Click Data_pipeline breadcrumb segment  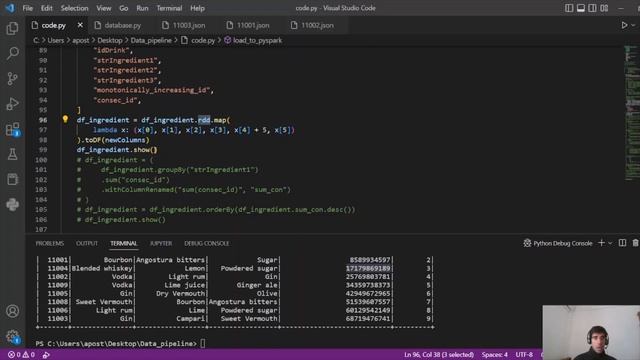pos(151,40)
